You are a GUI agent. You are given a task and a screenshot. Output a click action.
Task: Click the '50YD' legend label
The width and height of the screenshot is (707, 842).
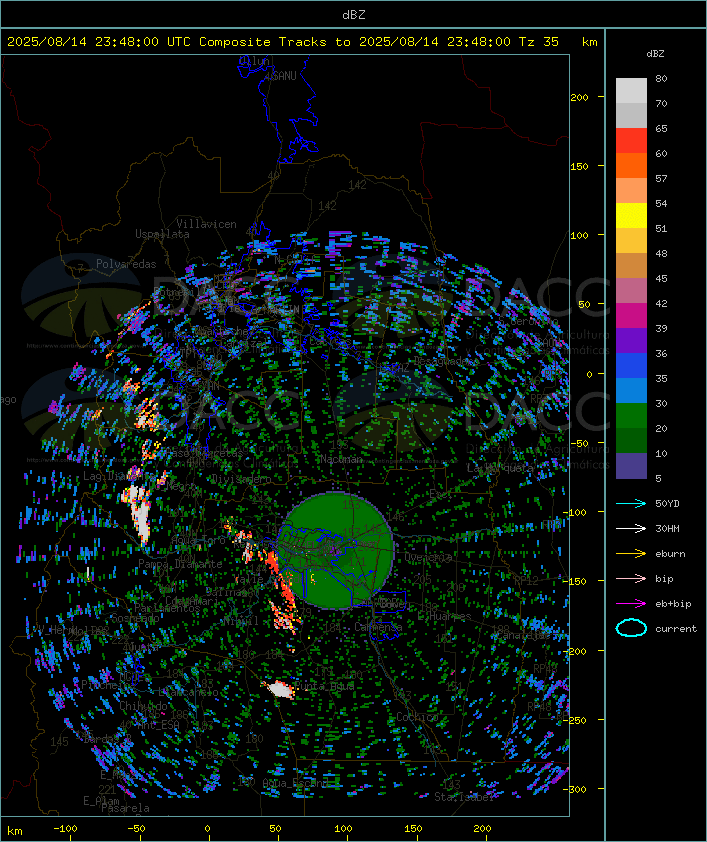click(667, 504)
